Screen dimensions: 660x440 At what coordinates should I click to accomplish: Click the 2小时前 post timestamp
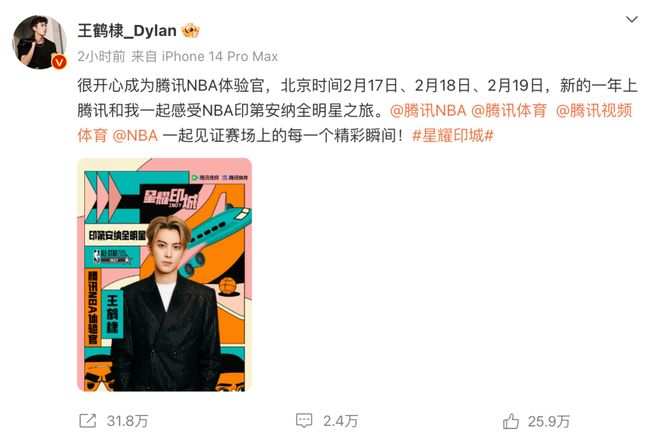(x=101, y=56)
